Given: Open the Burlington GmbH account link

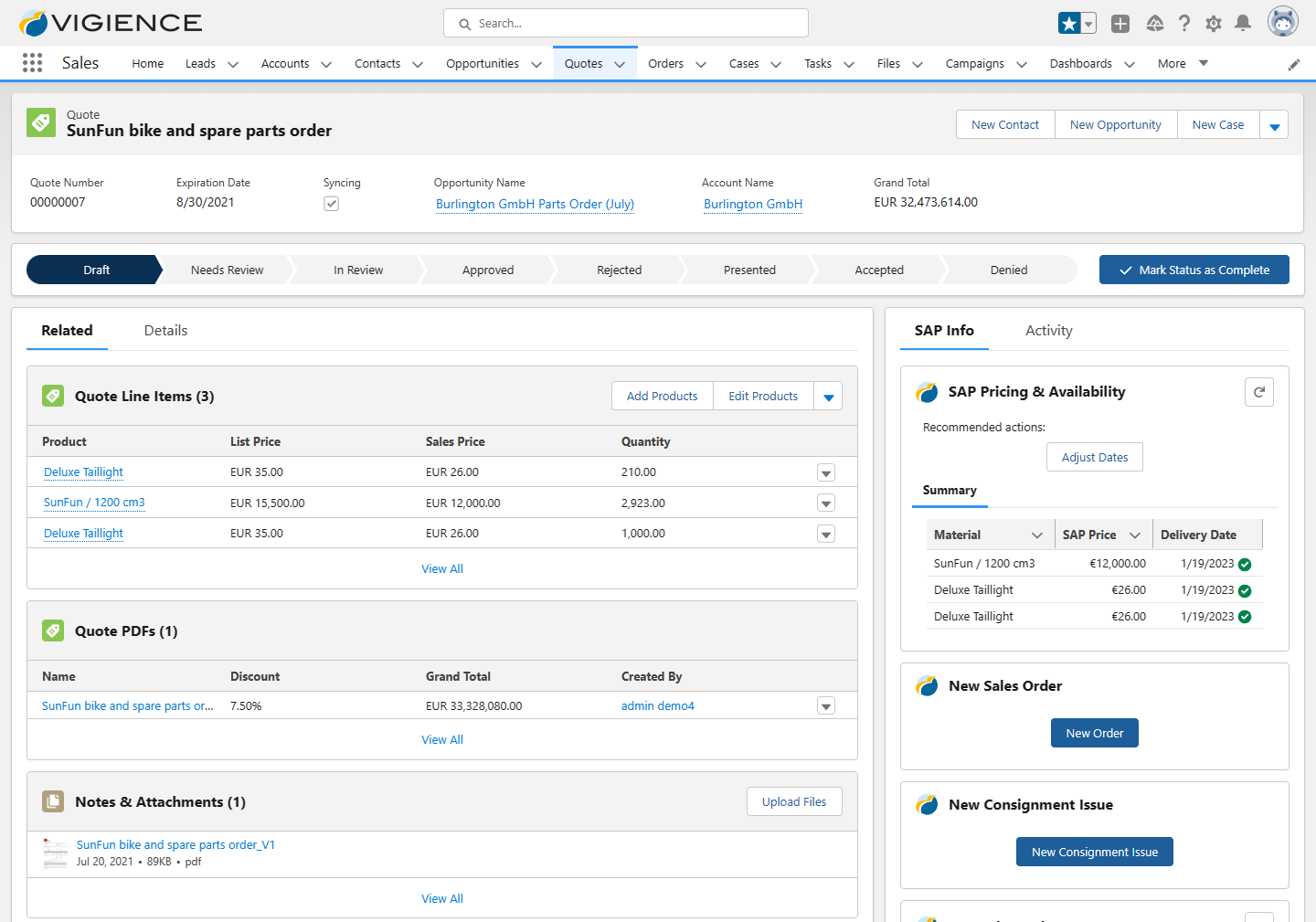Looking at the screenshot, I should pyautogui.click(x=753, y=204).
